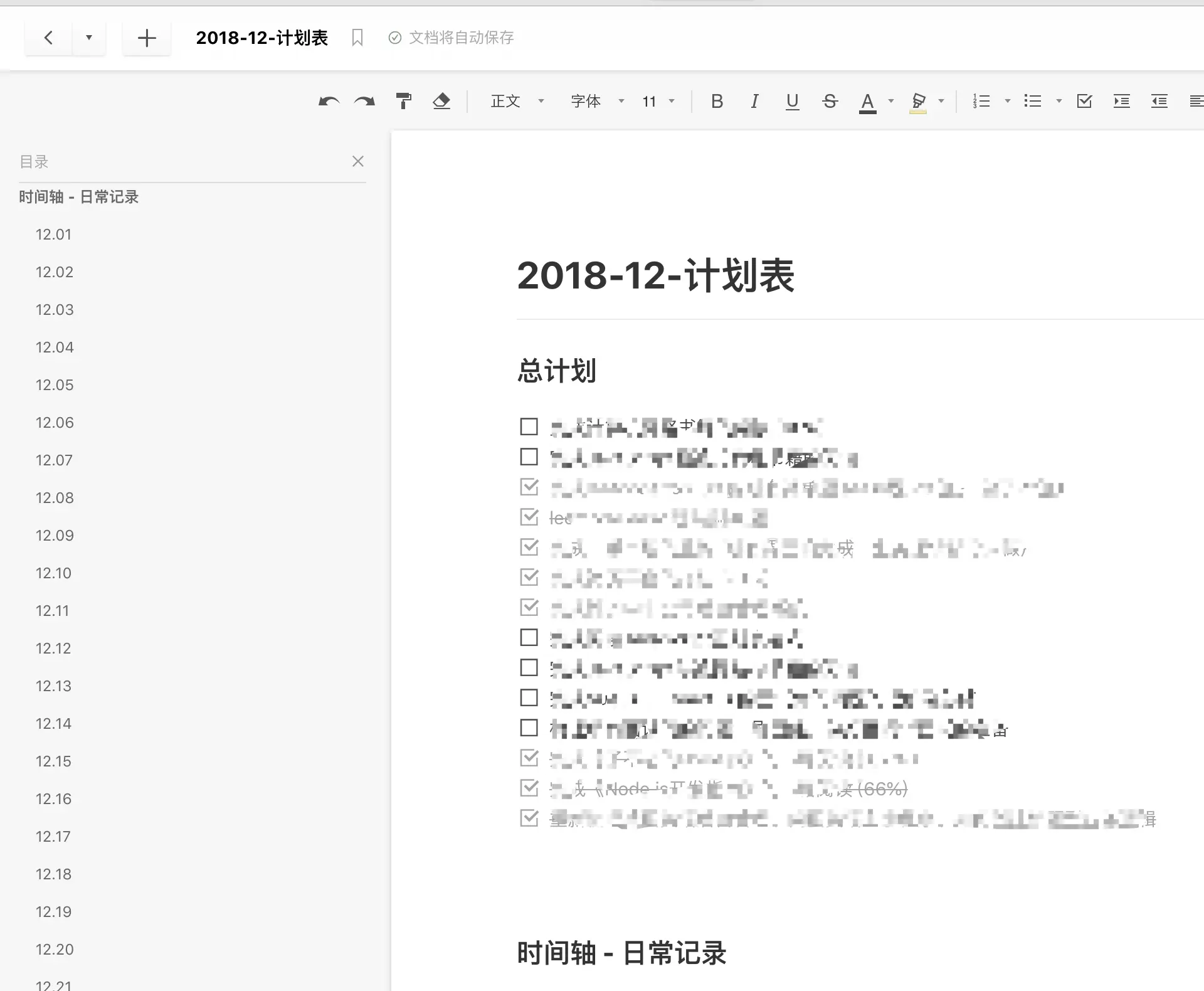
Task: Click the clear formatting eraser icon
Action: click(441, 101)
